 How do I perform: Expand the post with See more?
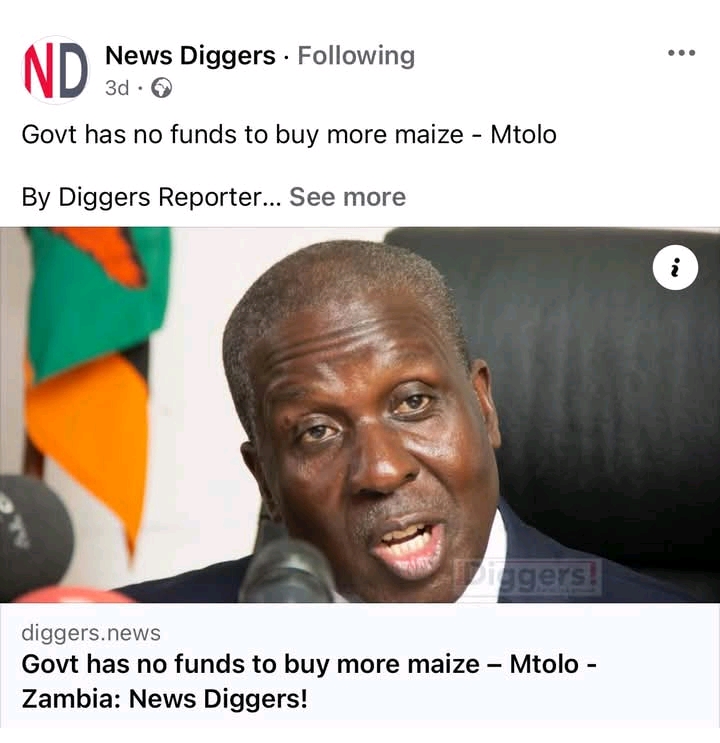tap(347, 197)
